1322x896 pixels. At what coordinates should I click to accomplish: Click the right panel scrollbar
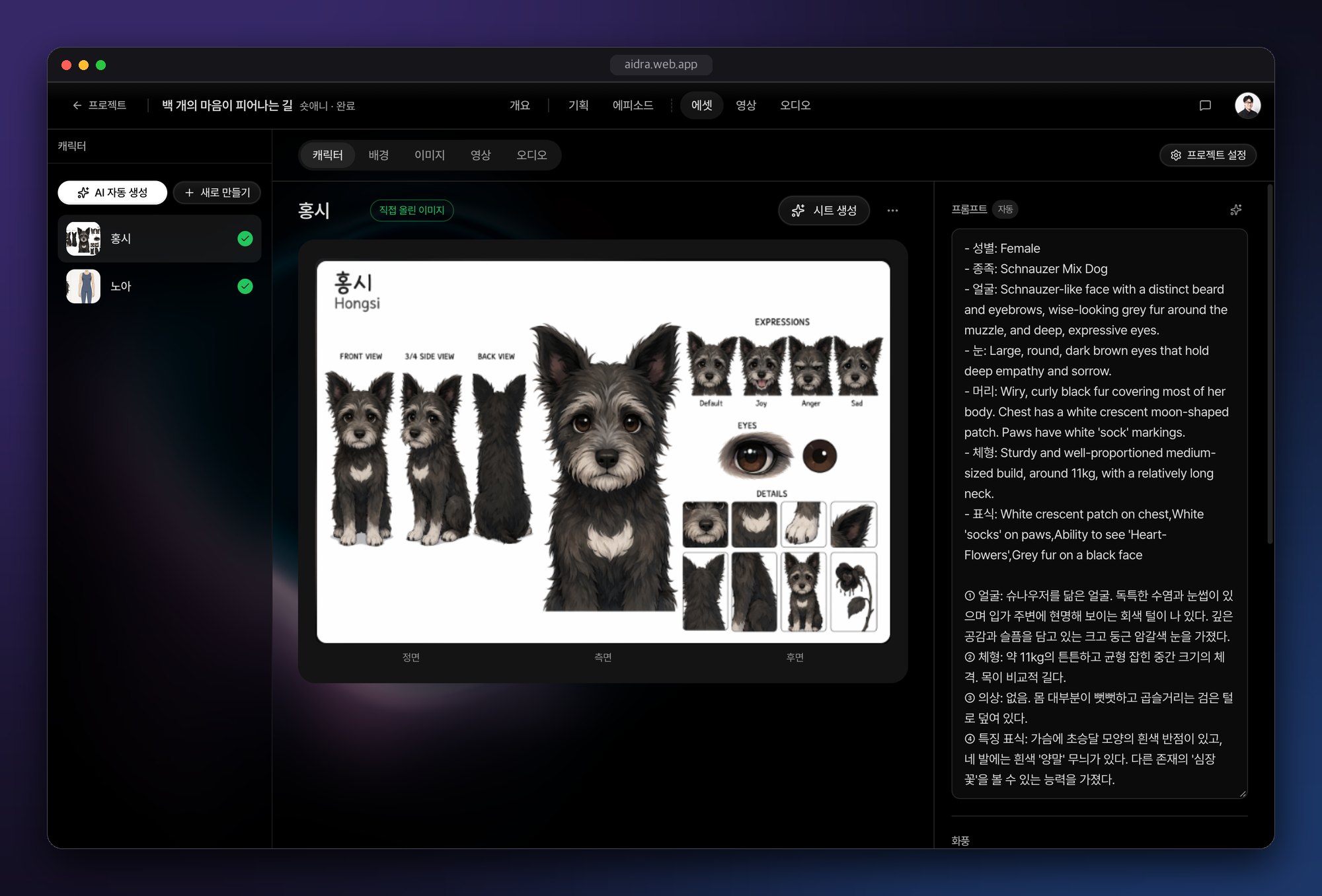[1270, 365]
